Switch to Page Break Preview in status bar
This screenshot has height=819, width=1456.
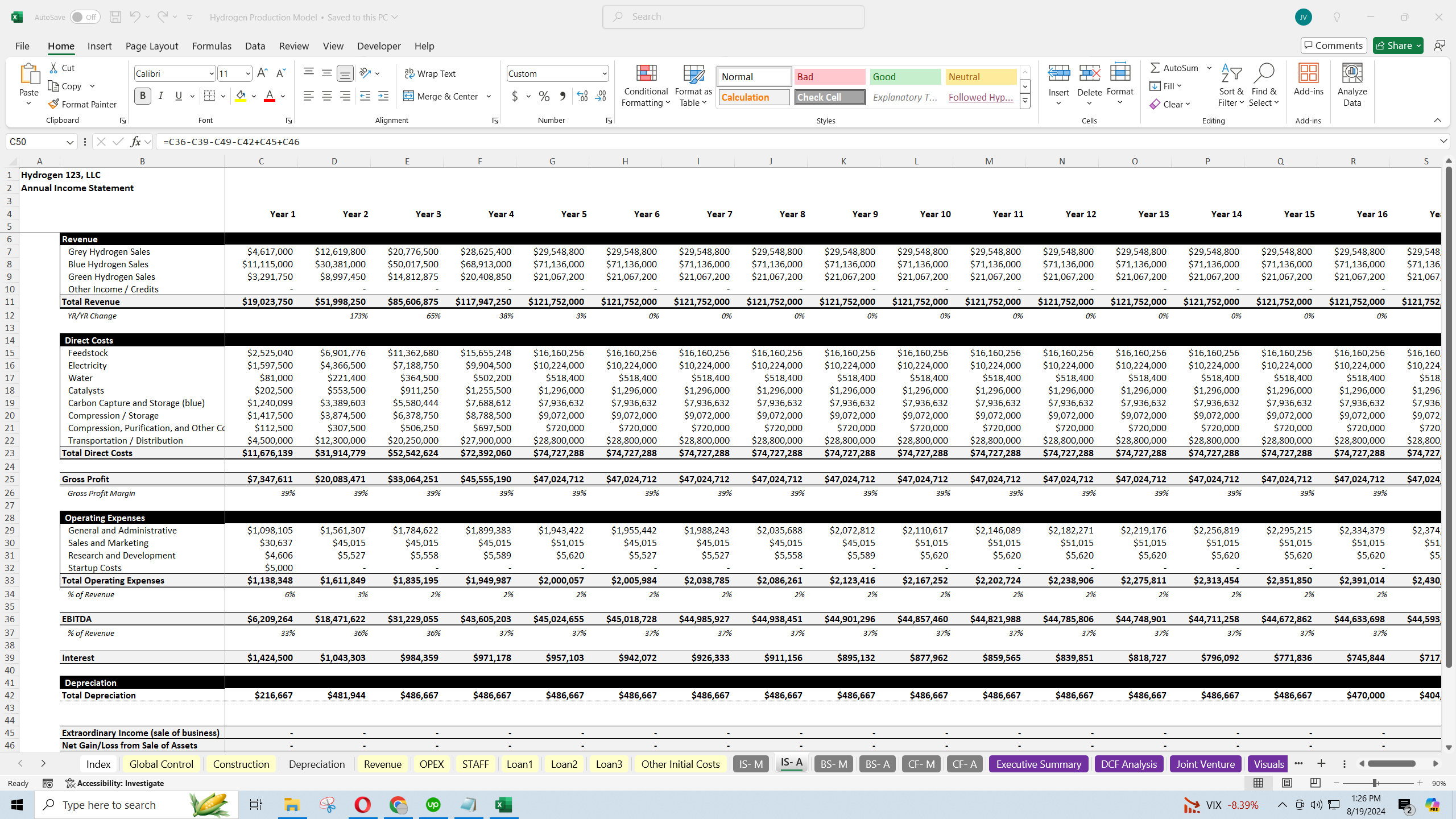[1315, 783]
